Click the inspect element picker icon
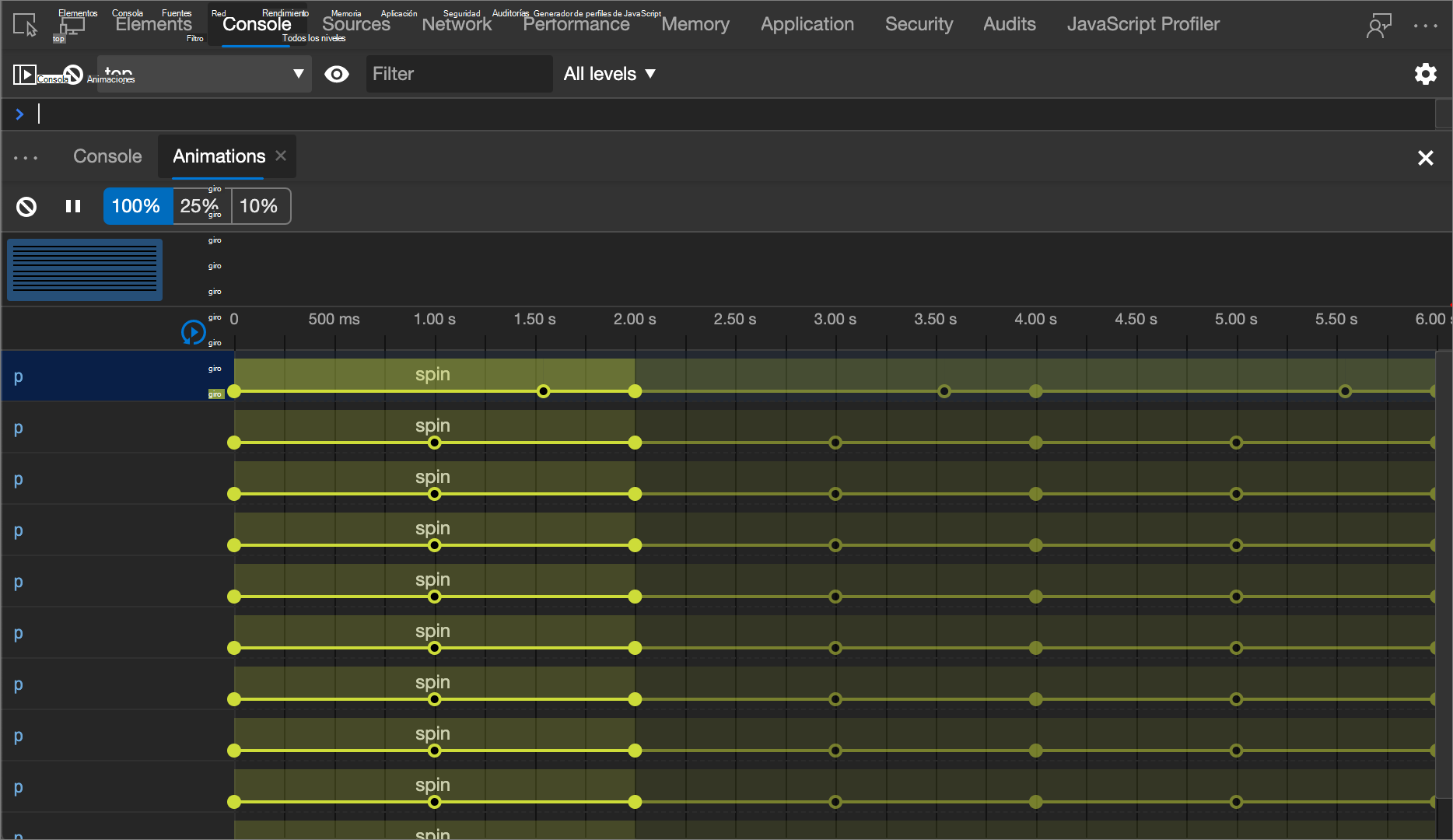The width and height of the screenshot is (1453, 840). (x=25, y=25)
